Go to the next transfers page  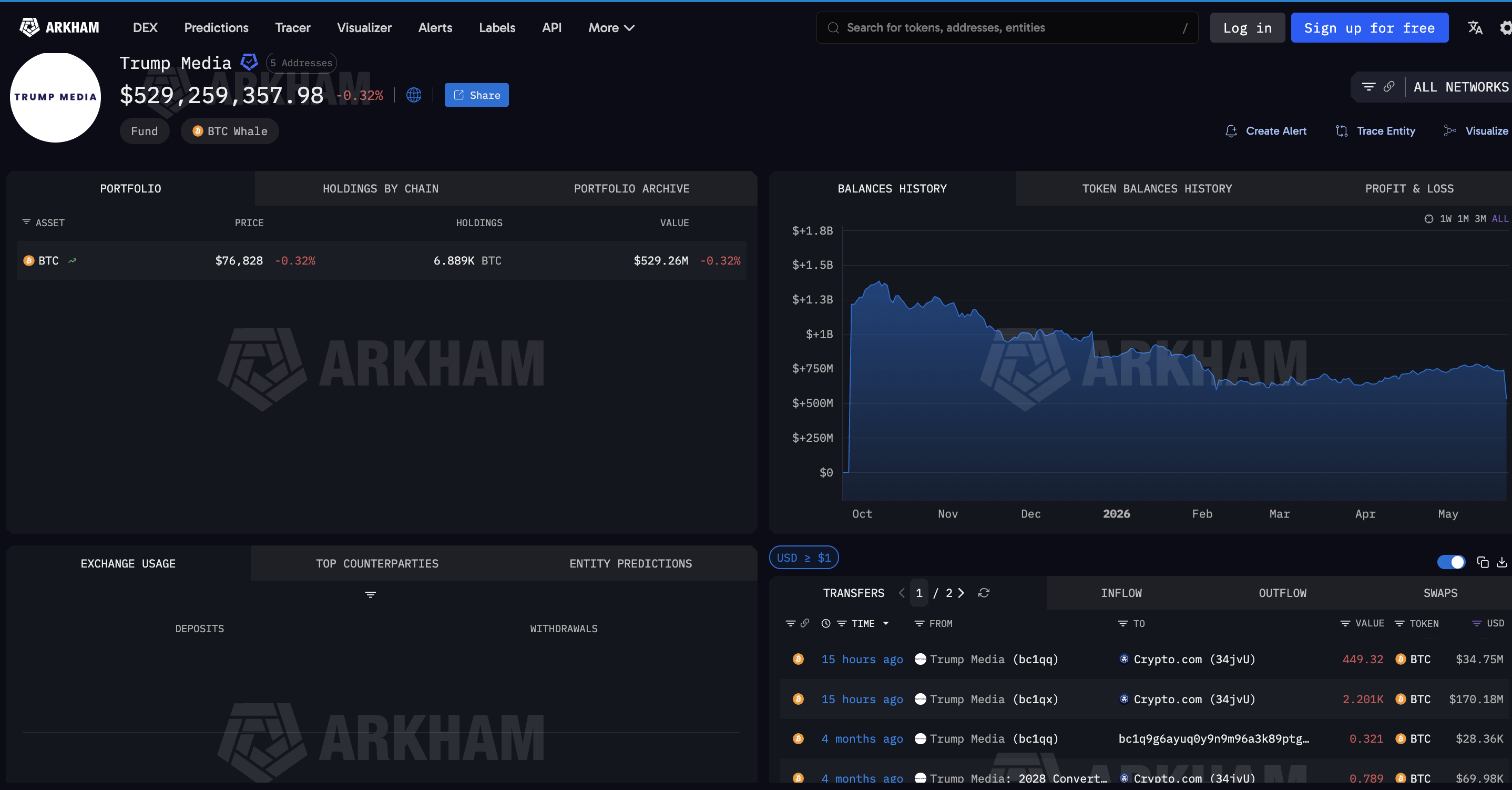coord(961,593)
